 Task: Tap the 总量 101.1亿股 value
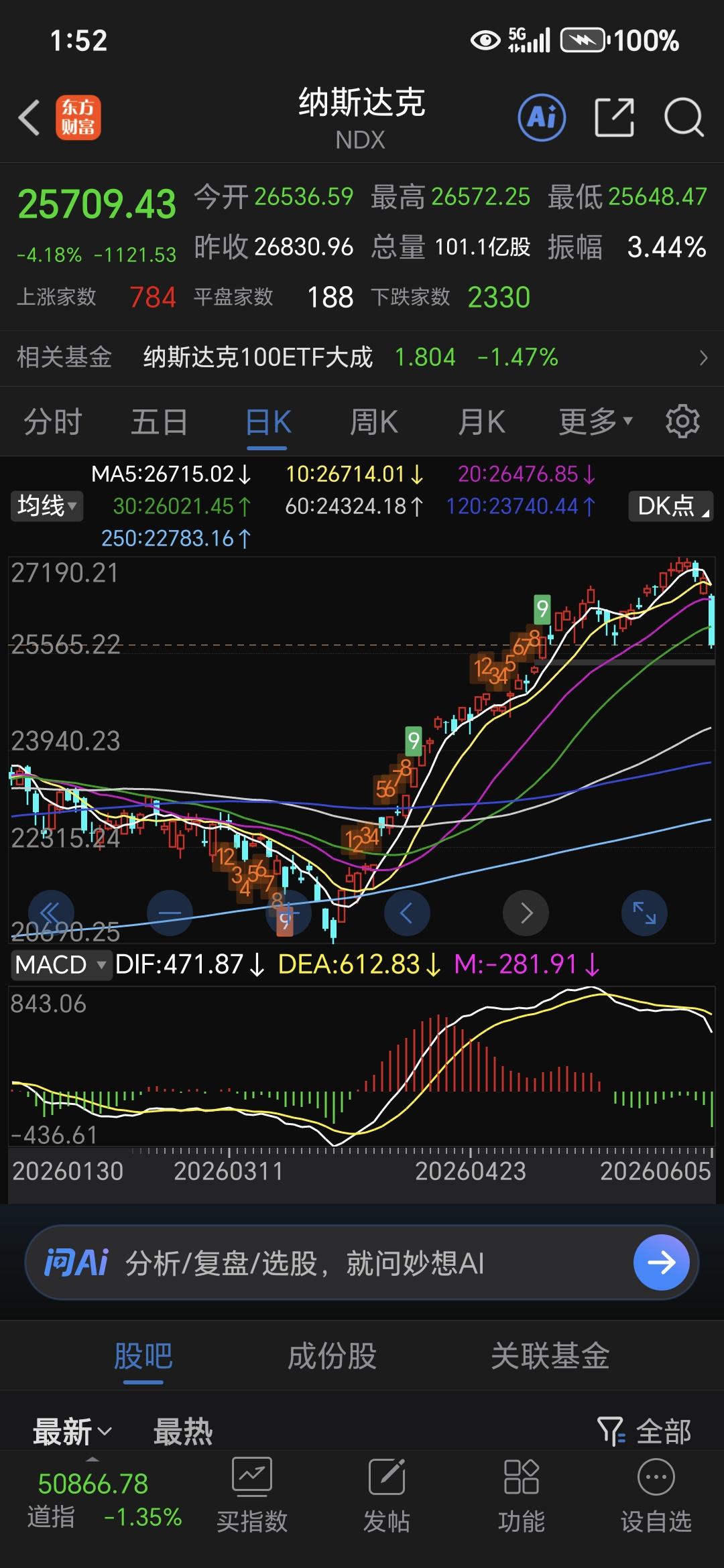point(483,247)
